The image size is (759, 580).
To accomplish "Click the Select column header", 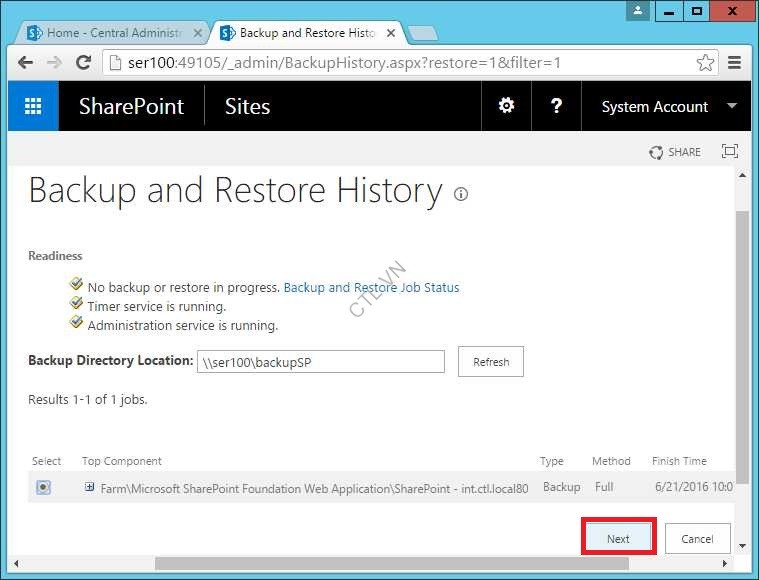I will pyautogui.click(x=46, y=461).
